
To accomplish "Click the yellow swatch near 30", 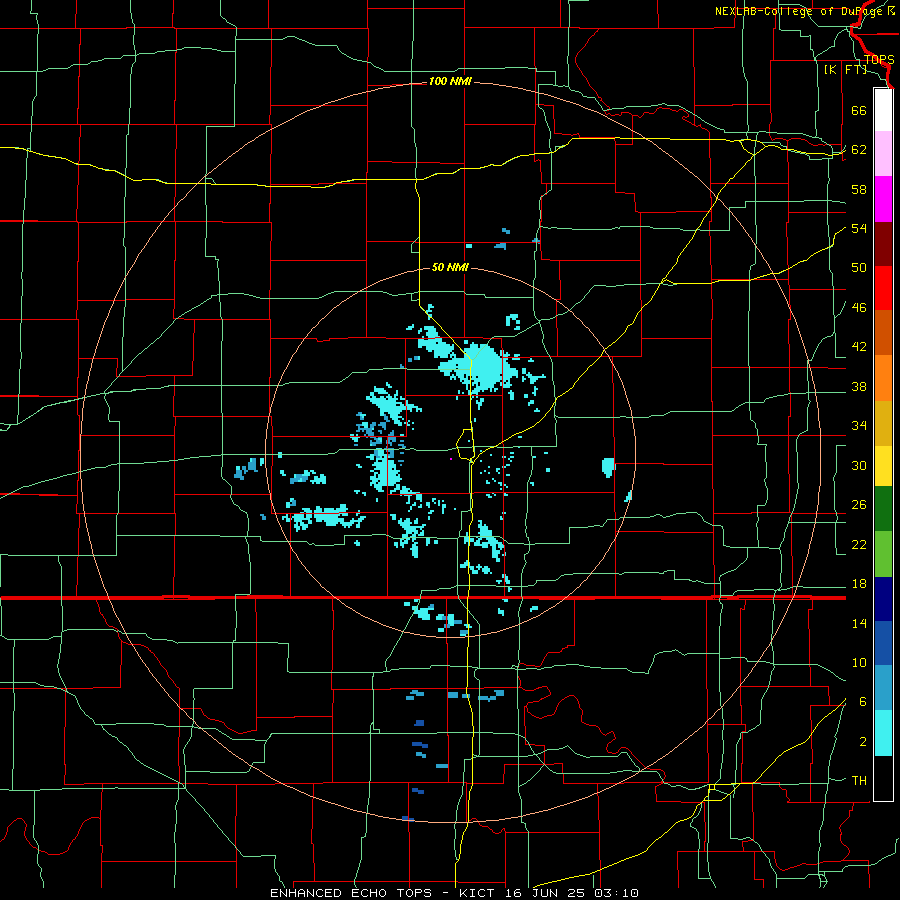I will (x=883, y=466).
